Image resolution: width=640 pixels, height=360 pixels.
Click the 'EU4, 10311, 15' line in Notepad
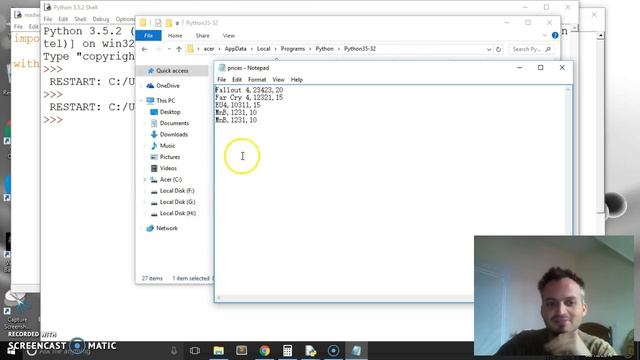(238, 105)
